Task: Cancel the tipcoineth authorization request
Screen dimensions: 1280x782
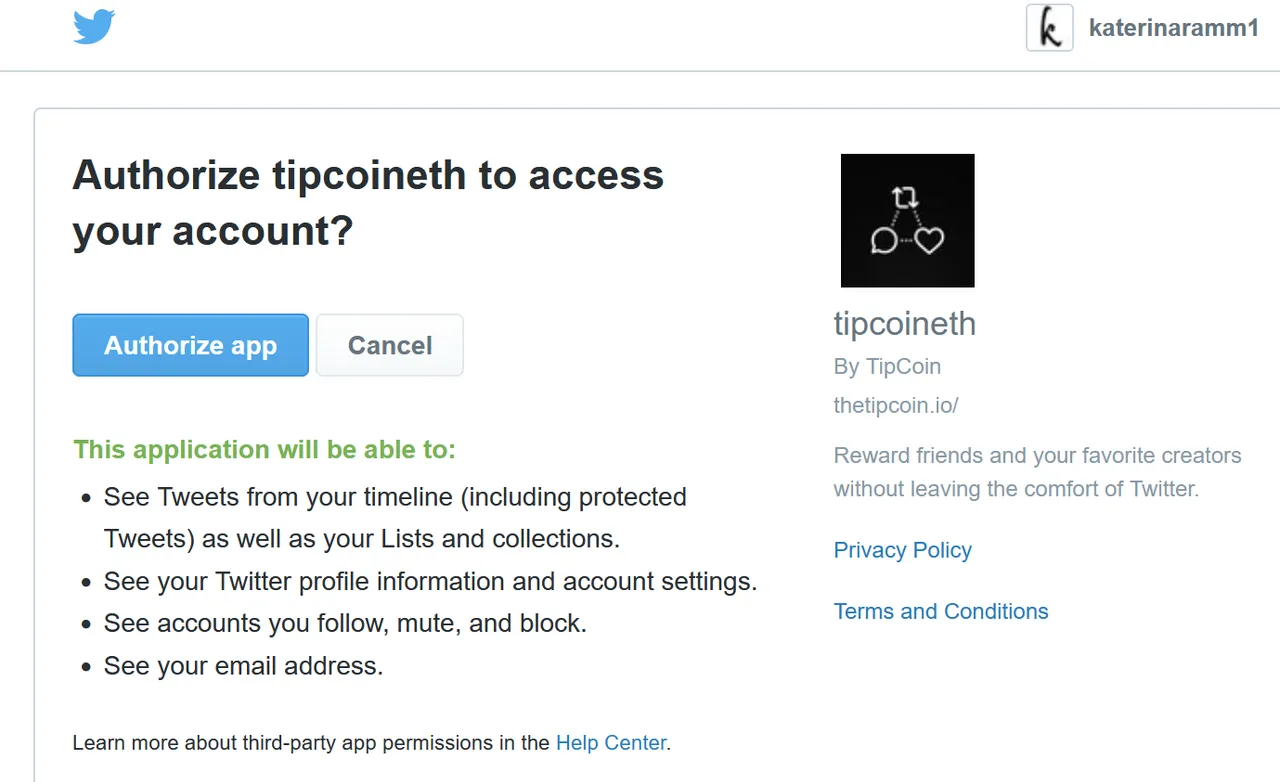Action: coord(390,345)
